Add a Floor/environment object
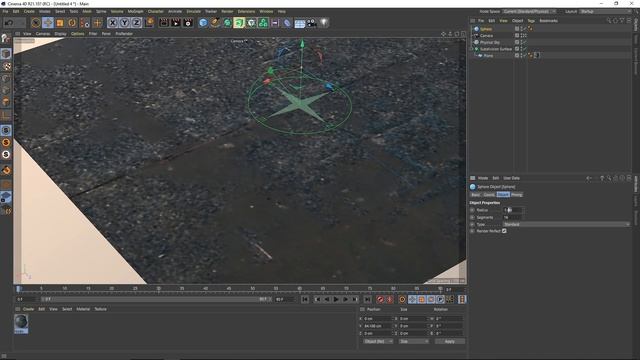This screenshot has height=360, width=640. 300,23
